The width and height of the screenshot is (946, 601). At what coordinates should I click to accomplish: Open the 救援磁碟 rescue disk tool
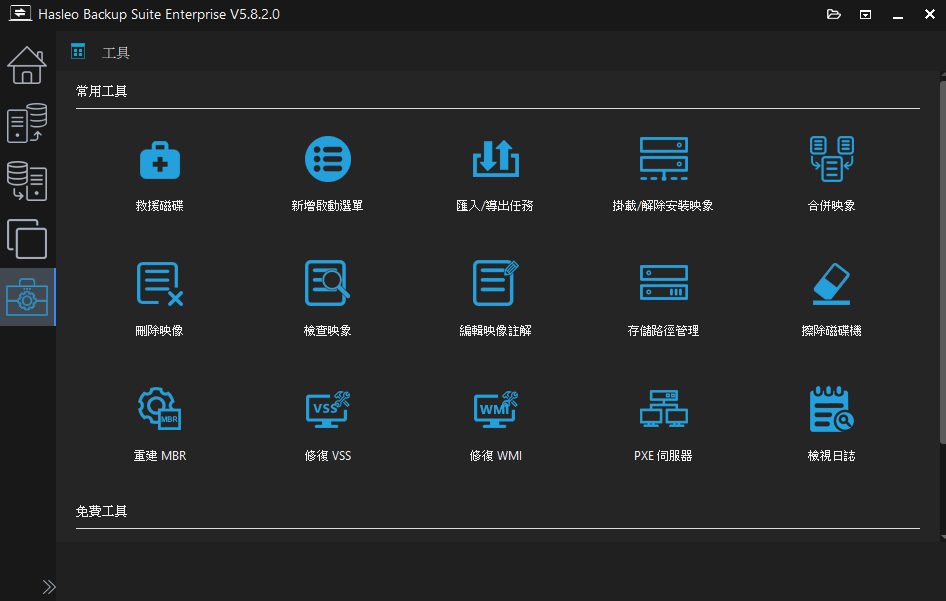(x=159, y=160)
